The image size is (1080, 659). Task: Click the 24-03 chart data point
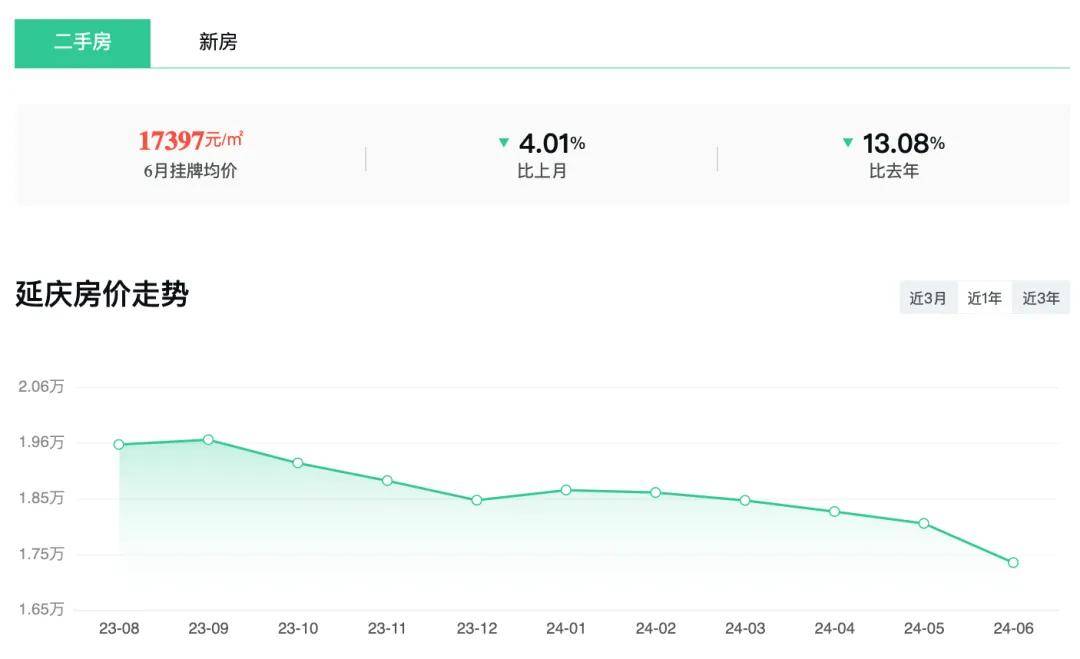point(745,501)
